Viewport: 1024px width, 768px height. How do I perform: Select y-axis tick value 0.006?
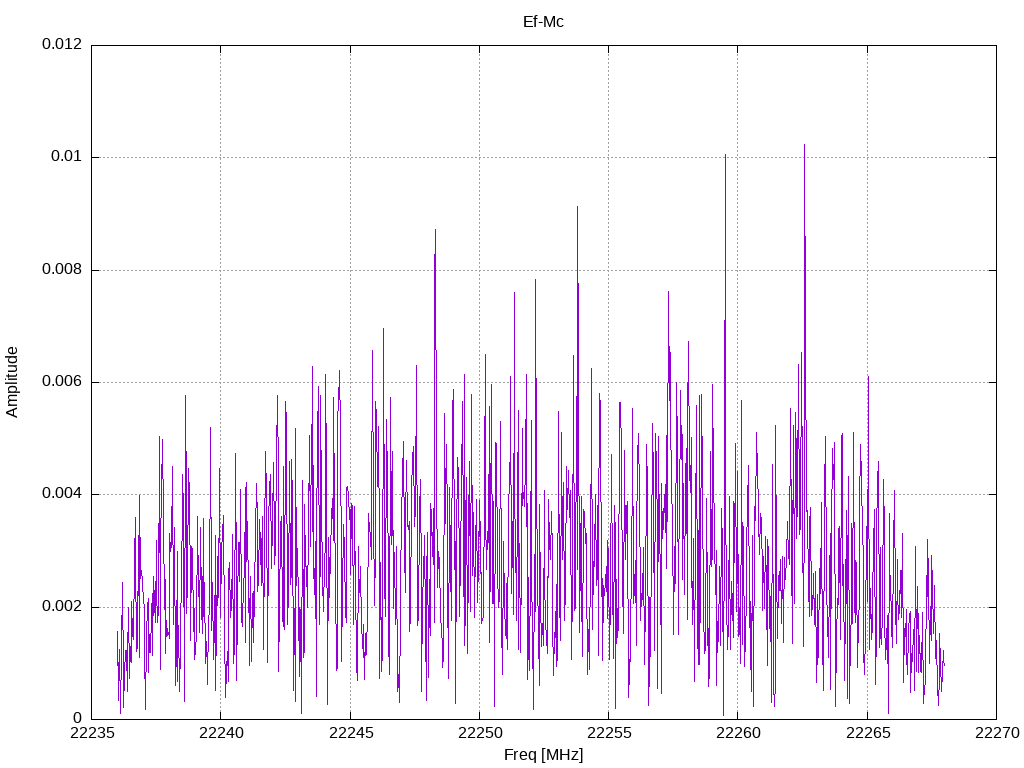pyautogui.click(x=62, y=381)
